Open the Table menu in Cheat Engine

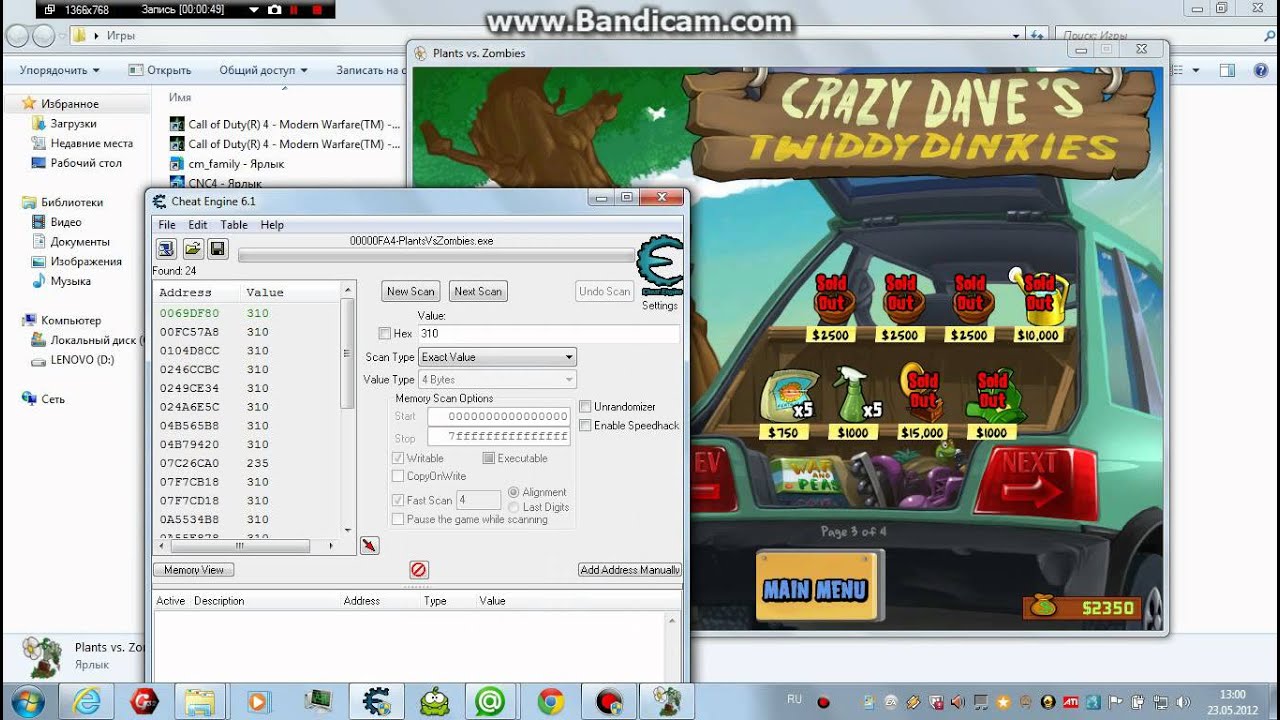[234, 225]
